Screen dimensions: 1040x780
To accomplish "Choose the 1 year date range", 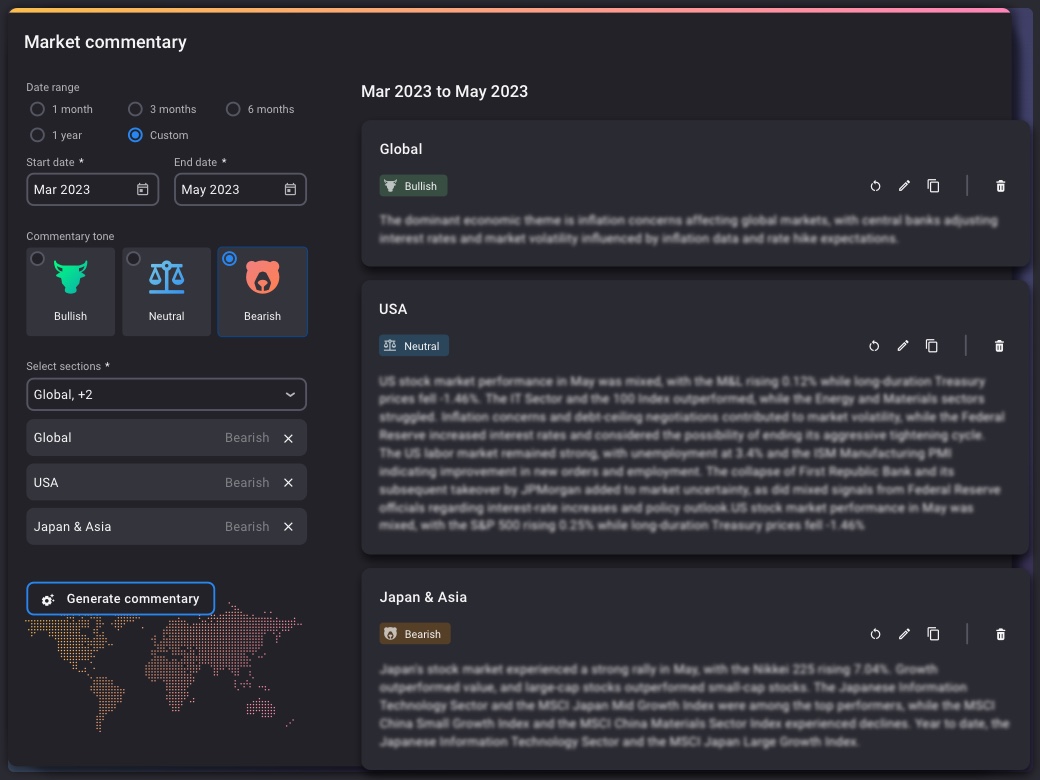I will pos(38,135).
